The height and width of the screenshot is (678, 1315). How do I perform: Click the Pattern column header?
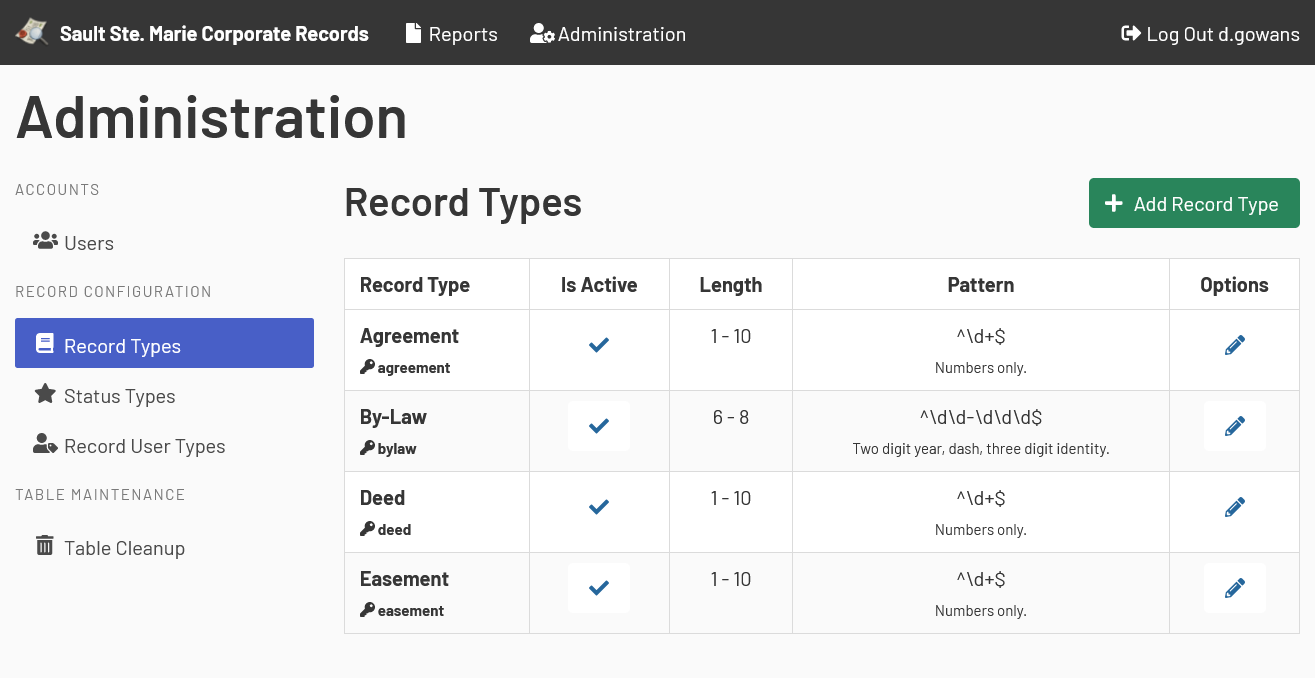click(981, 285)
